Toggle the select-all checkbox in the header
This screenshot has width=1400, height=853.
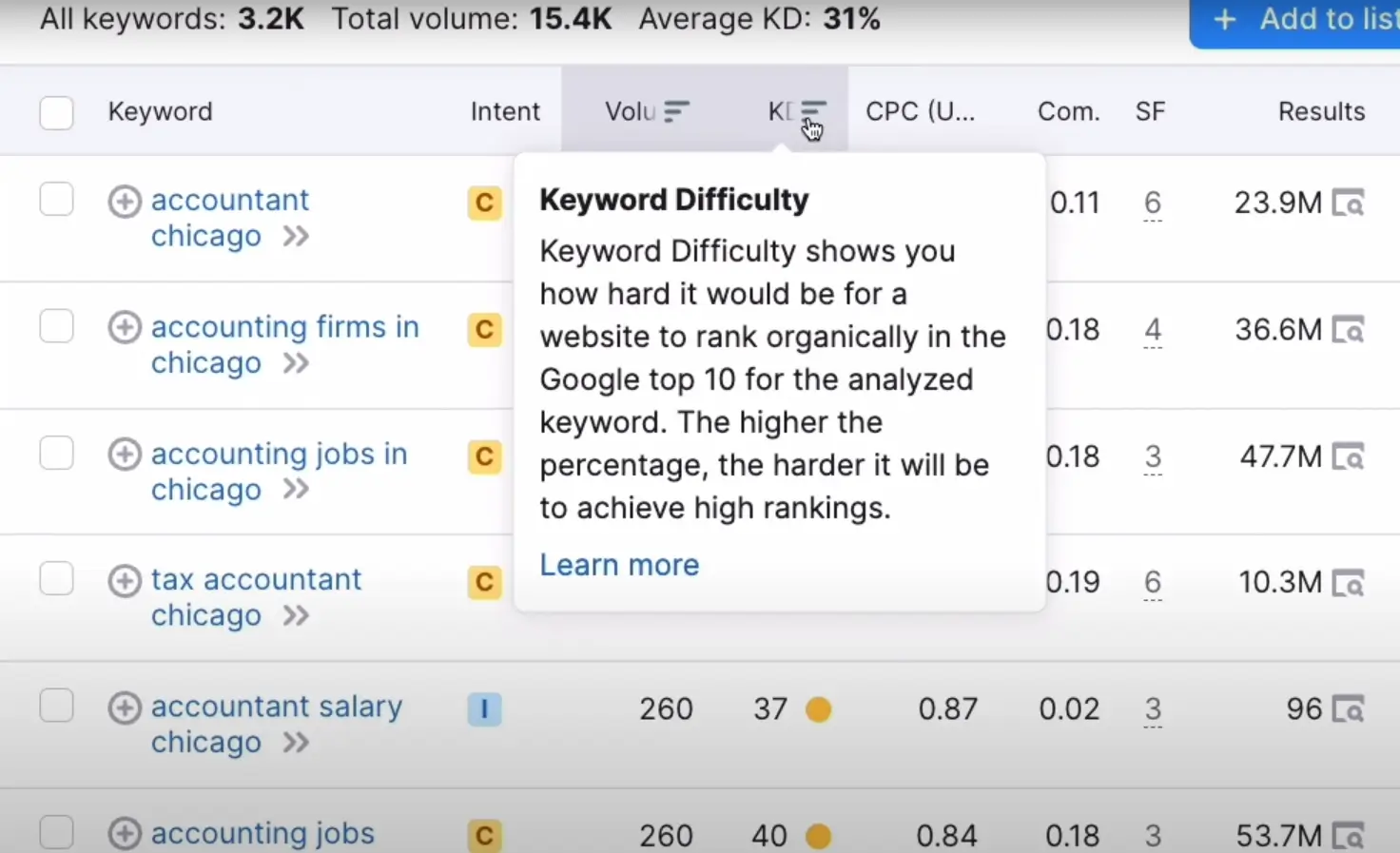56,112
